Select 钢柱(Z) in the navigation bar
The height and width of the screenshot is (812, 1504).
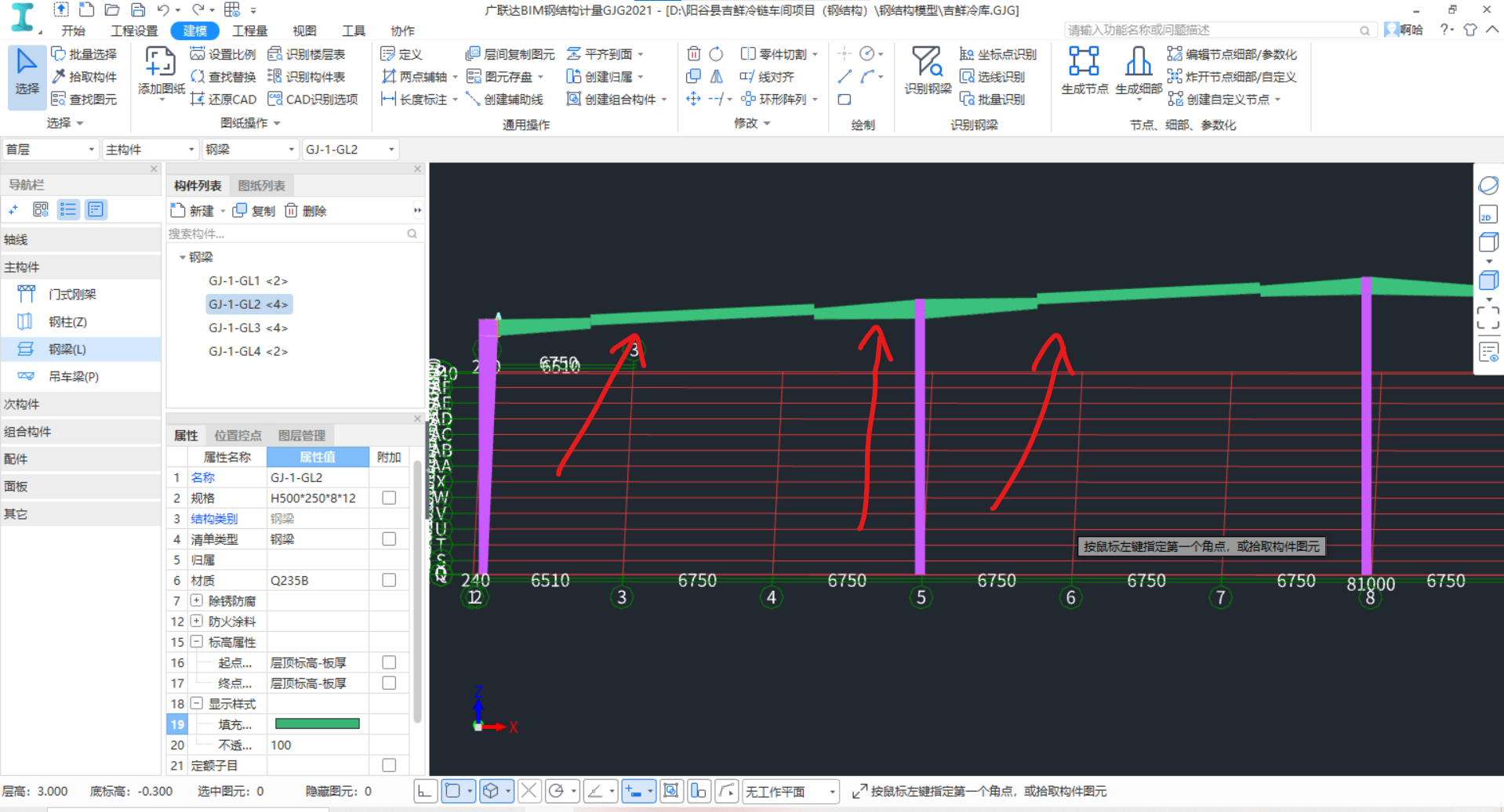[x=67, y=321]
